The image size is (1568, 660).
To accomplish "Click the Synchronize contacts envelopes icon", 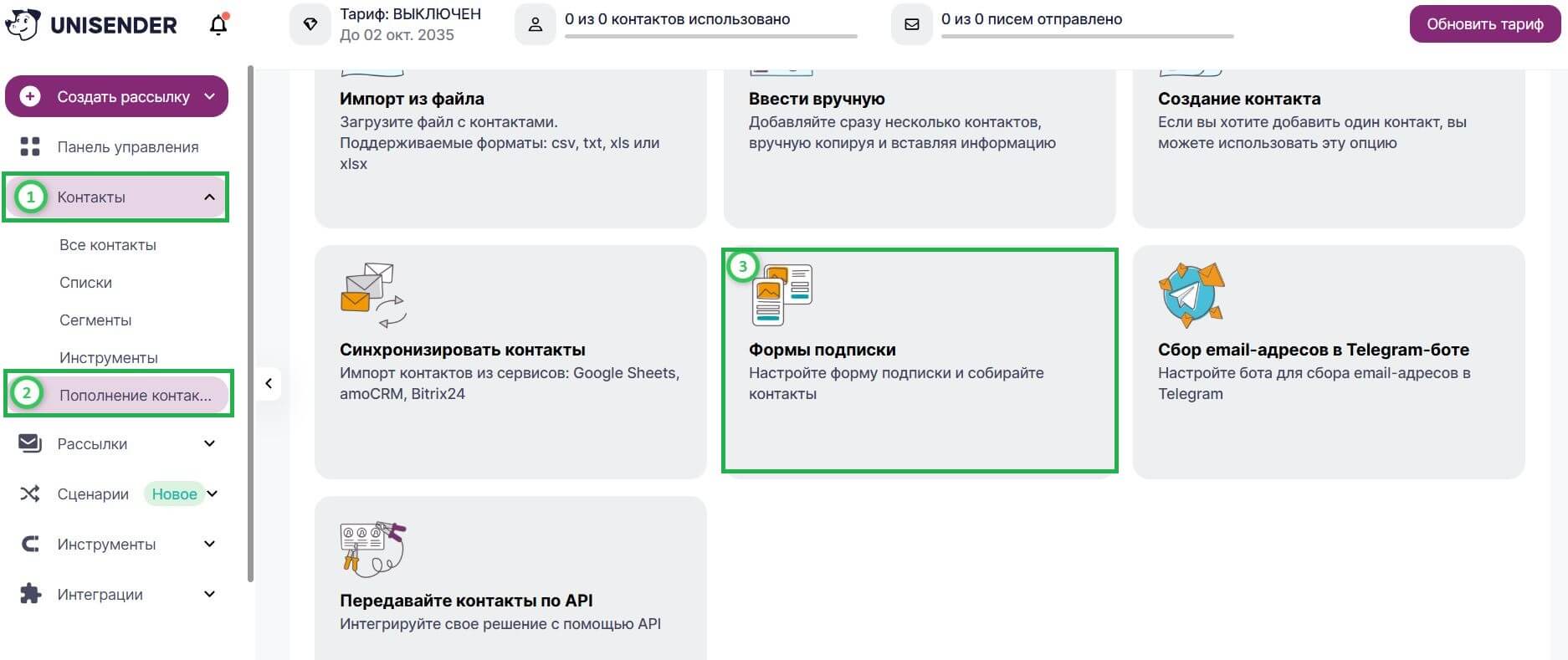I will (372, 294).
